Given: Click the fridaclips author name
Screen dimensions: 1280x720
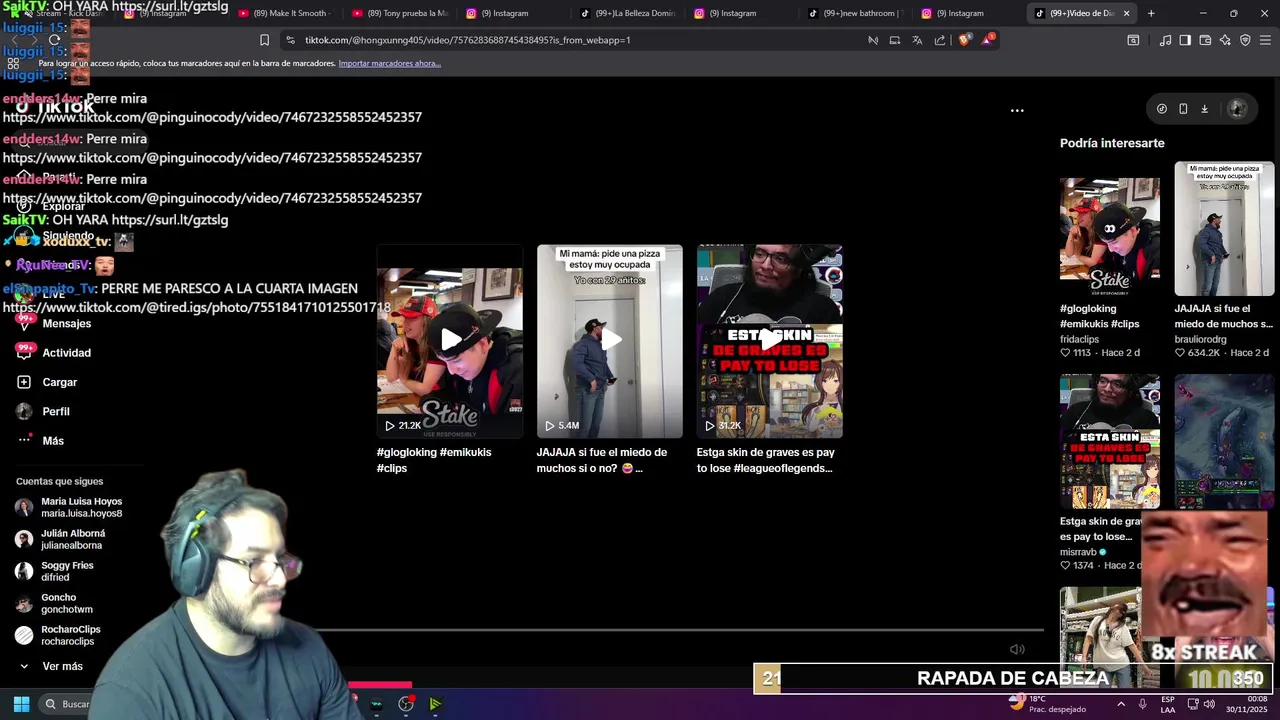Looking at the screenshot, I should (1079, 339).
